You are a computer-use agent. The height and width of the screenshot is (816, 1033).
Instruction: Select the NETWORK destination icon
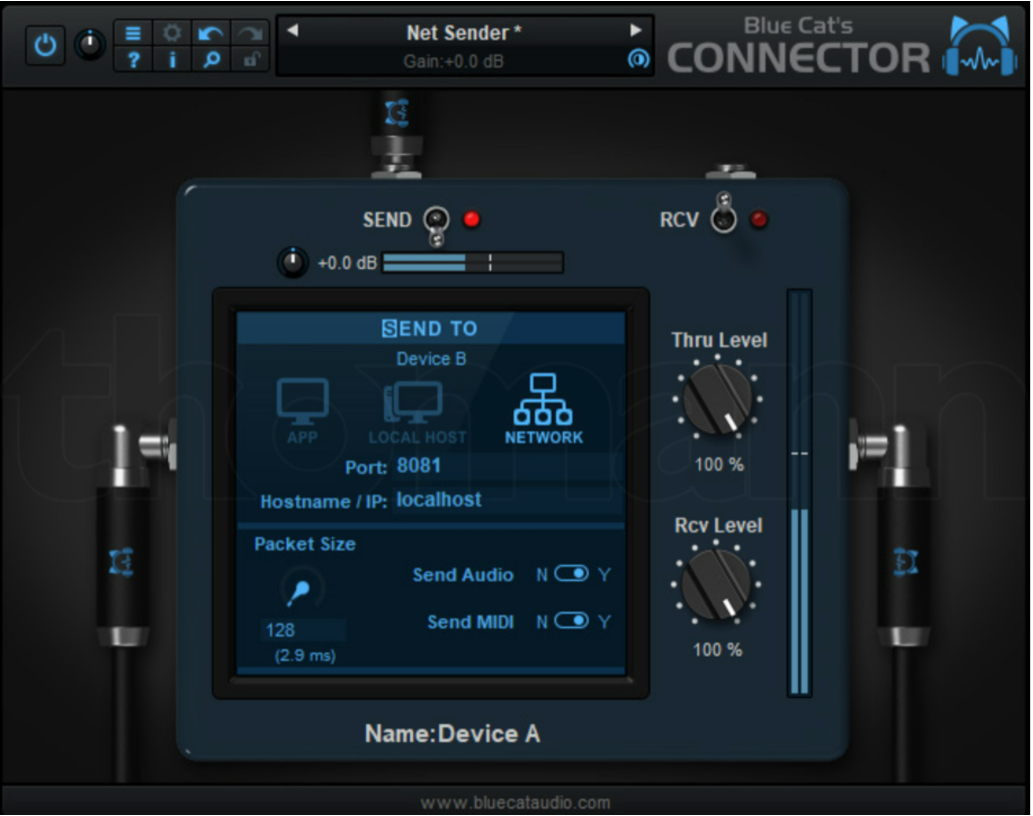point(544,409)
